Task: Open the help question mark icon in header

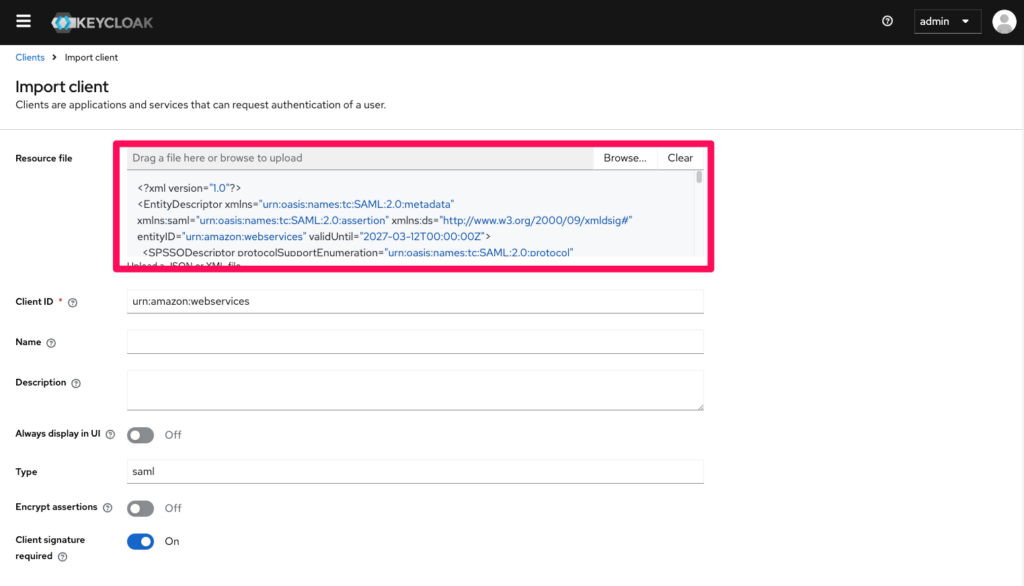Action: point(887,22)
